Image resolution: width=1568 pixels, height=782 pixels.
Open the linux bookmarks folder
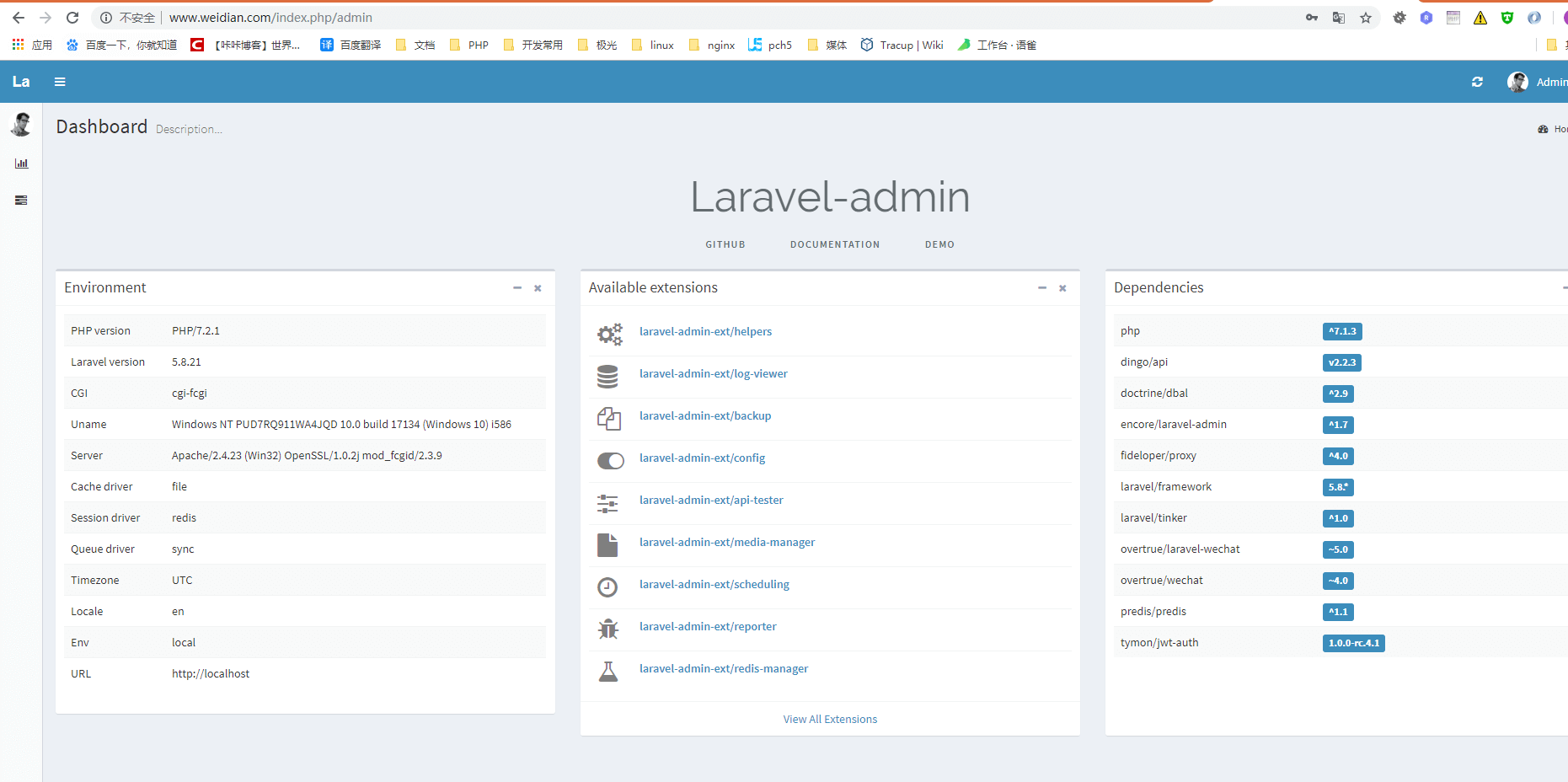652,45
